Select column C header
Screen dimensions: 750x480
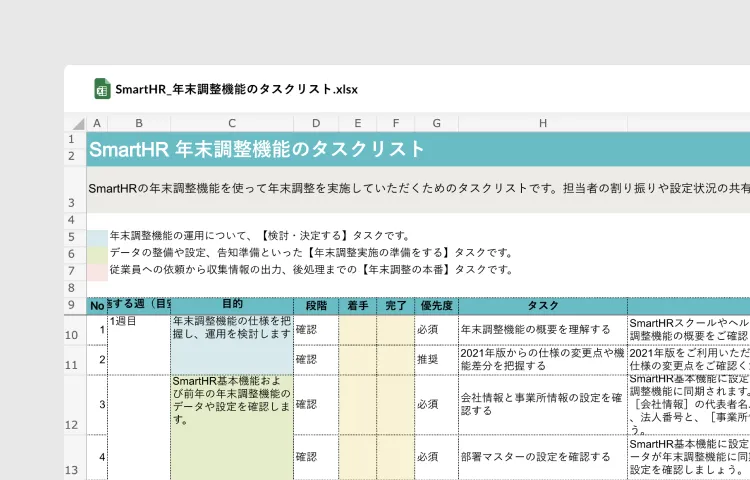pos(232,123)
